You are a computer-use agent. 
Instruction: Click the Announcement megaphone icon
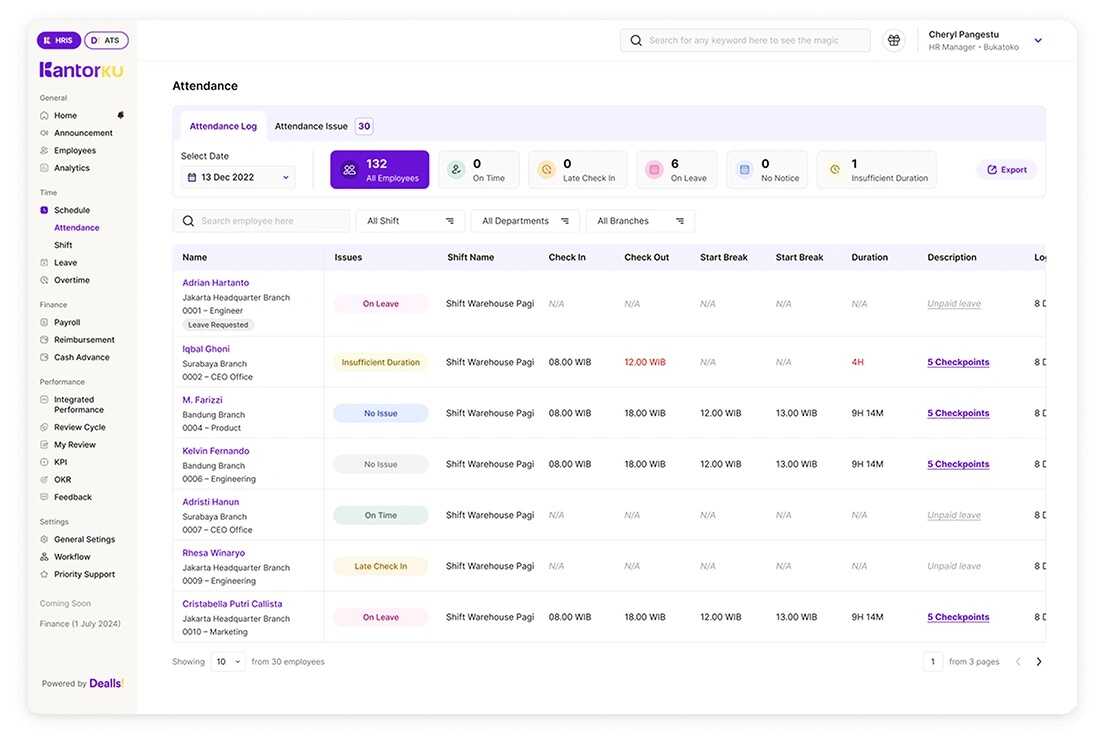(44, 133)
